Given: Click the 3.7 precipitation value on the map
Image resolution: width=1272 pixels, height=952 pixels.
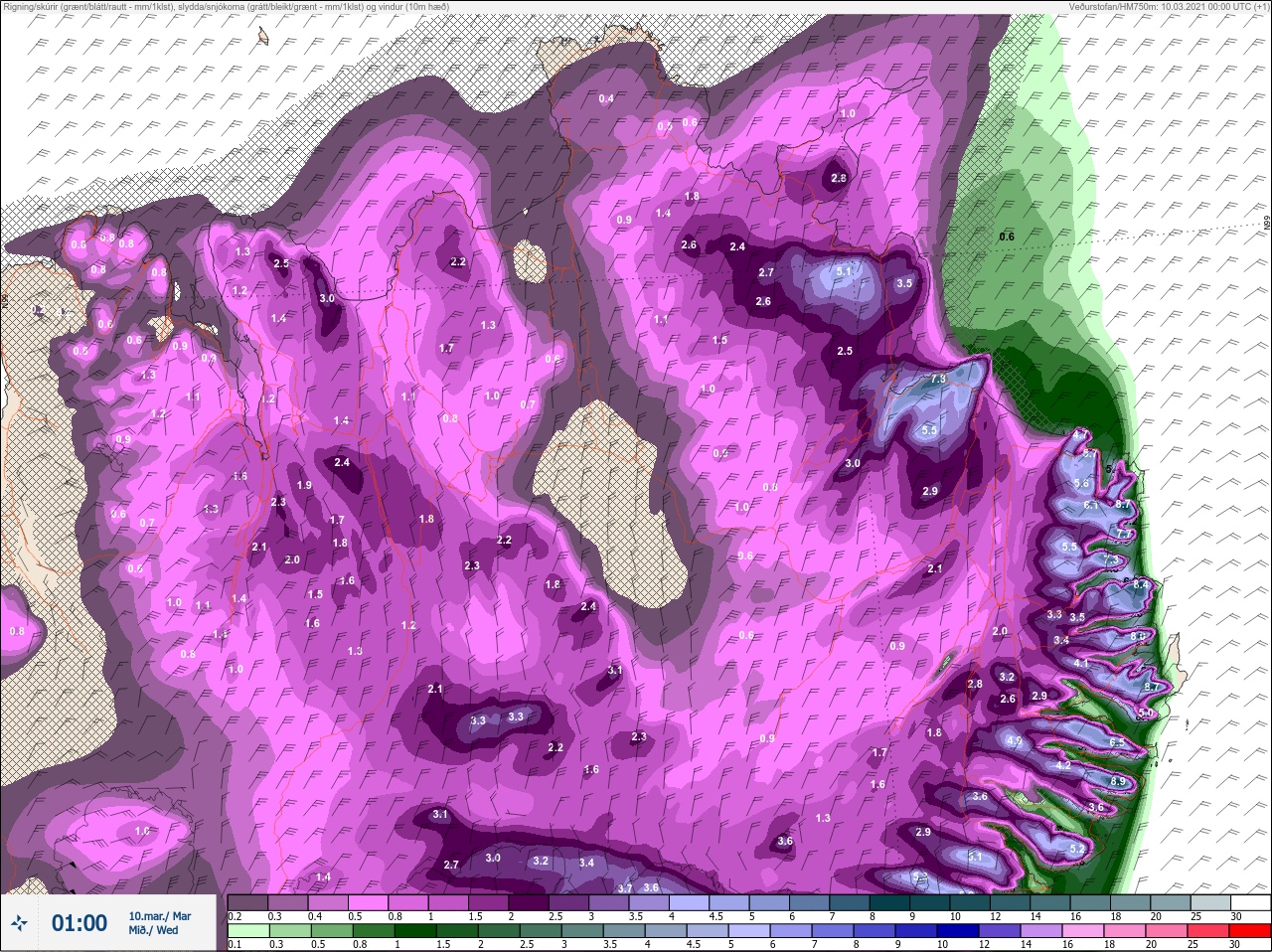Looking at the screenshot, I should tap(625, 888).
